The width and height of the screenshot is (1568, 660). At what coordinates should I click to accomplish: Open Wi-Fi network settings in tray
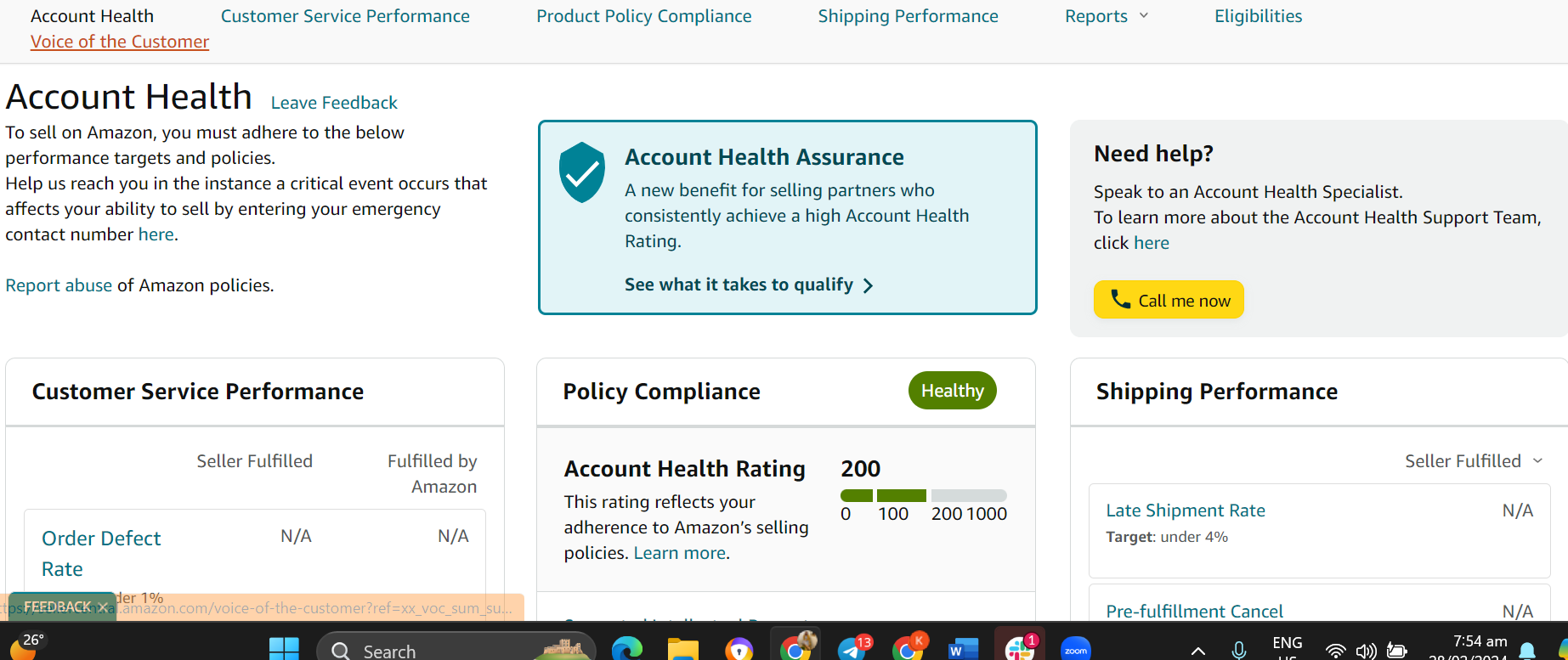click(x=1336, y=652)
